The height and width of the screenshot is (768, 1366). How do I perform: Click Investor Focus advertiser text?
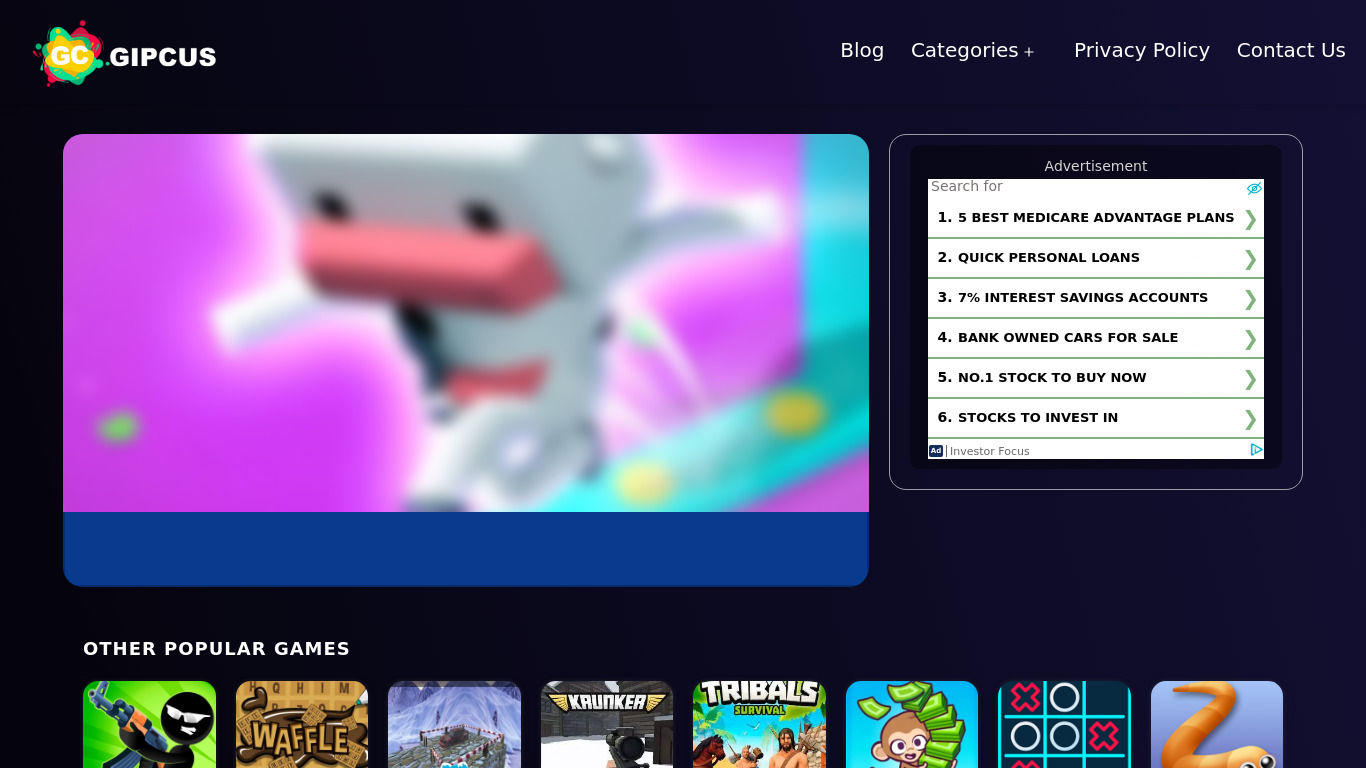pyautogui.click(x=989, y=451)
